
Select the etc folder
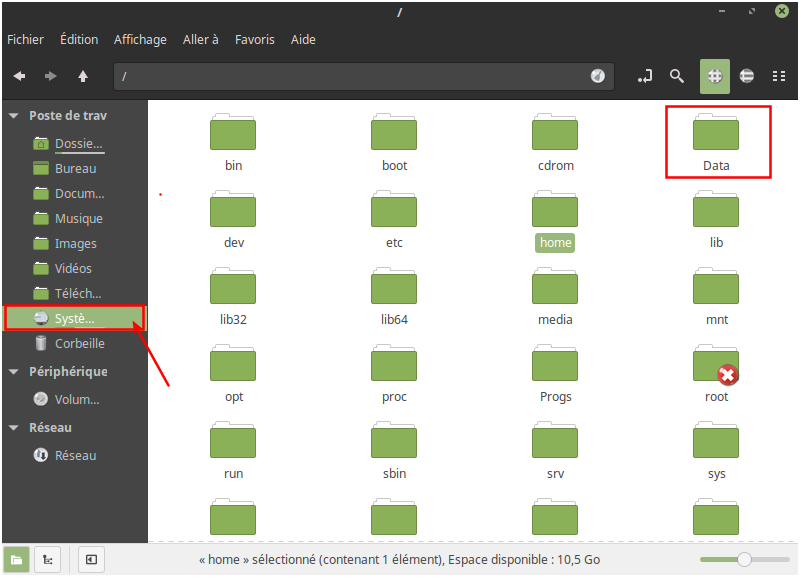[x=394, y=220]
